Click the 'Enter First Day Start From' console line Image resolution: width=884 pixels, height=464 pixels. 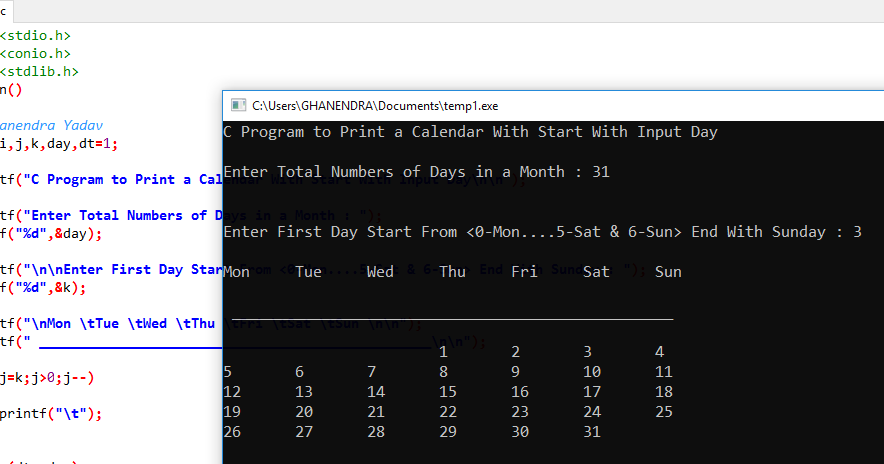pos(542,232)
